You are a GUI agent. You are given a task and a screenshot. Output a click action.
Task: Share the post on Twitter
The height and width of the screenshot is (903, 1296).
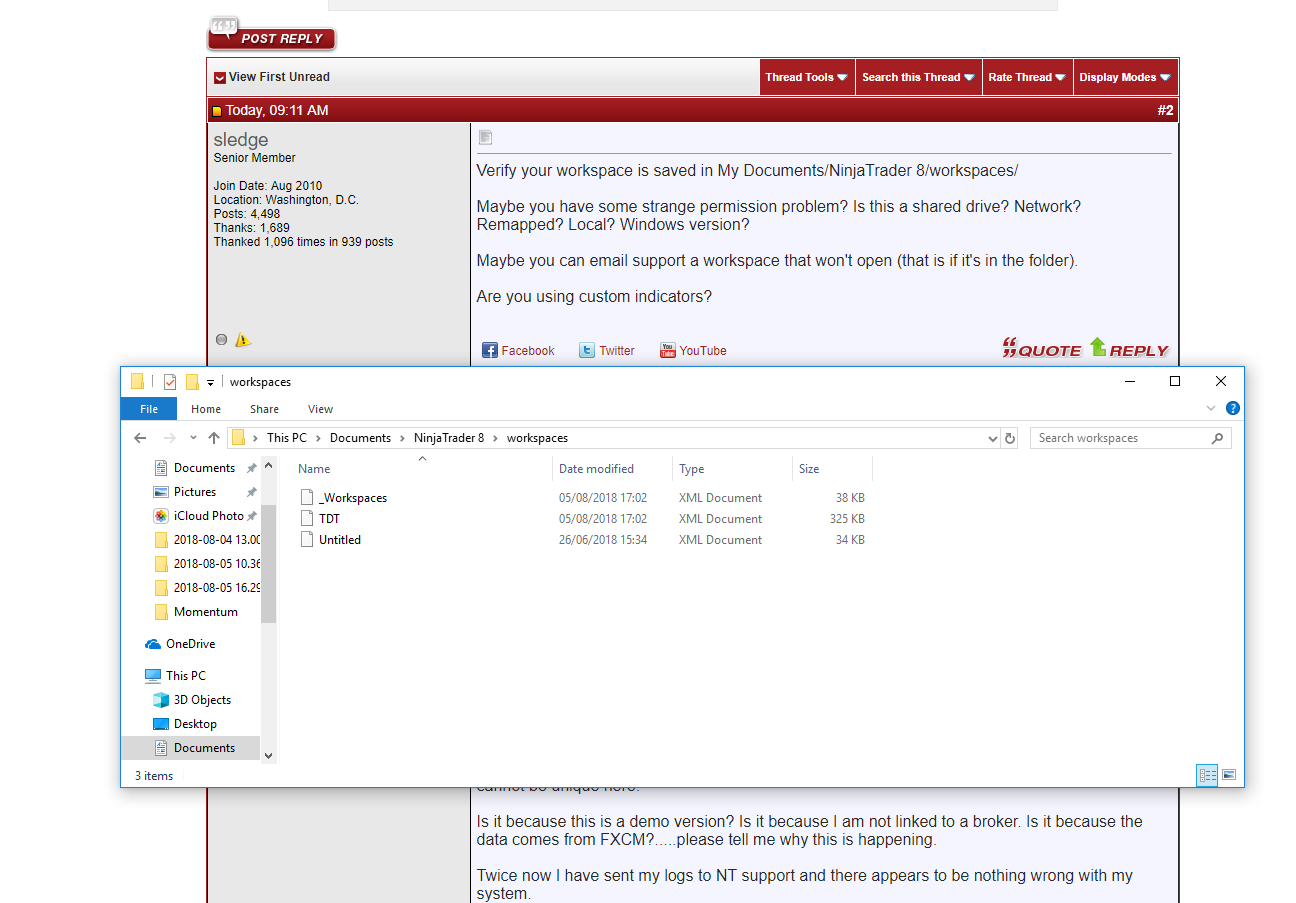coord(607,350)
